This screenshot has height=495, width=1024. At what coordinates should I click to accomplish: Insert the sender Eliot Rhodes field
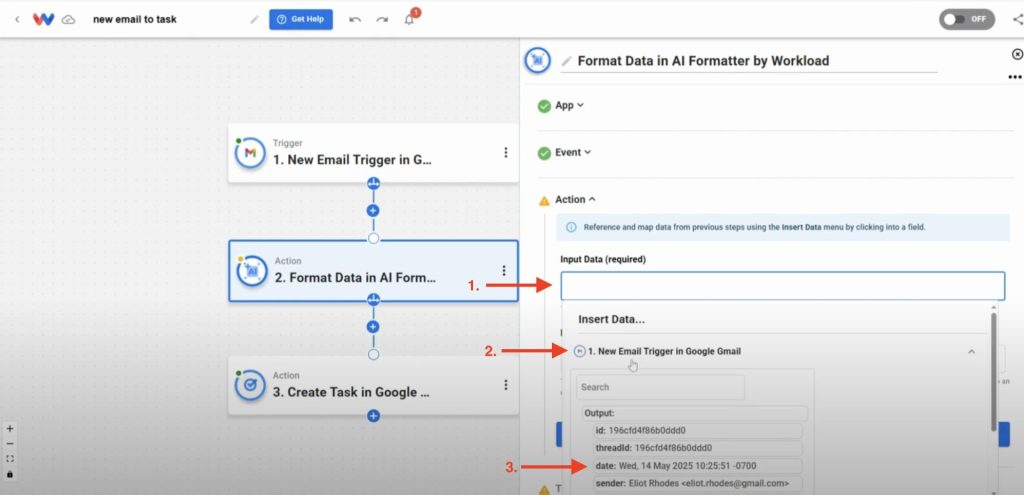coord(697,484)
